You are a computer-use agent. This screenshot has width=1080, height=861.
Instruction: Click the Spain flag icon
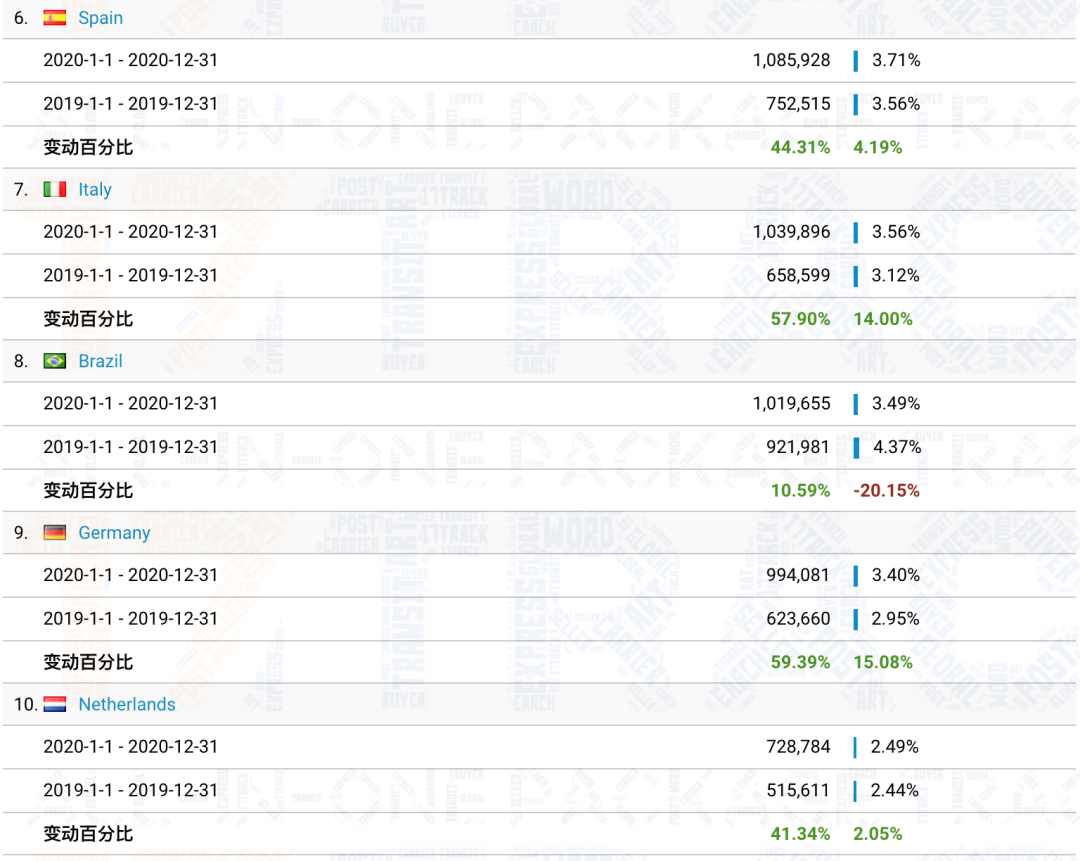55,18
